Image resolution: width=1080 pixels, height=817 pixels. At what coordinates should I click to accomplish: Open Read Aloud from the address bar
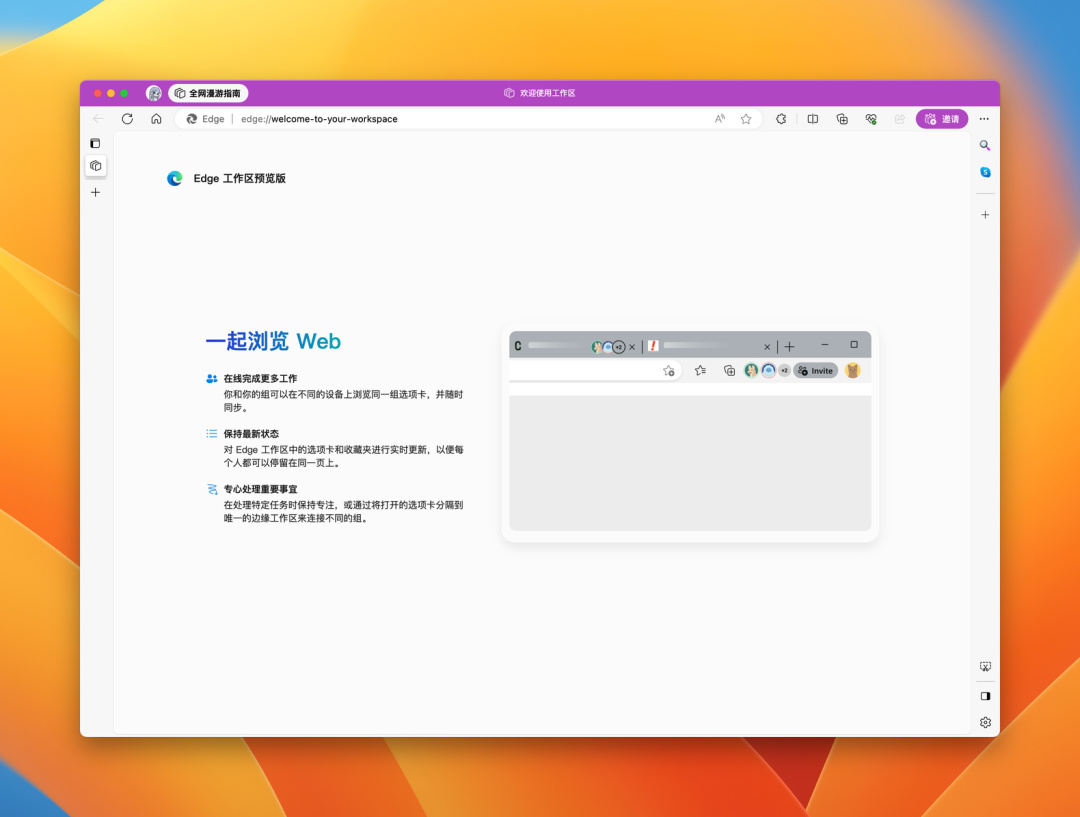(x=720, y=118)
